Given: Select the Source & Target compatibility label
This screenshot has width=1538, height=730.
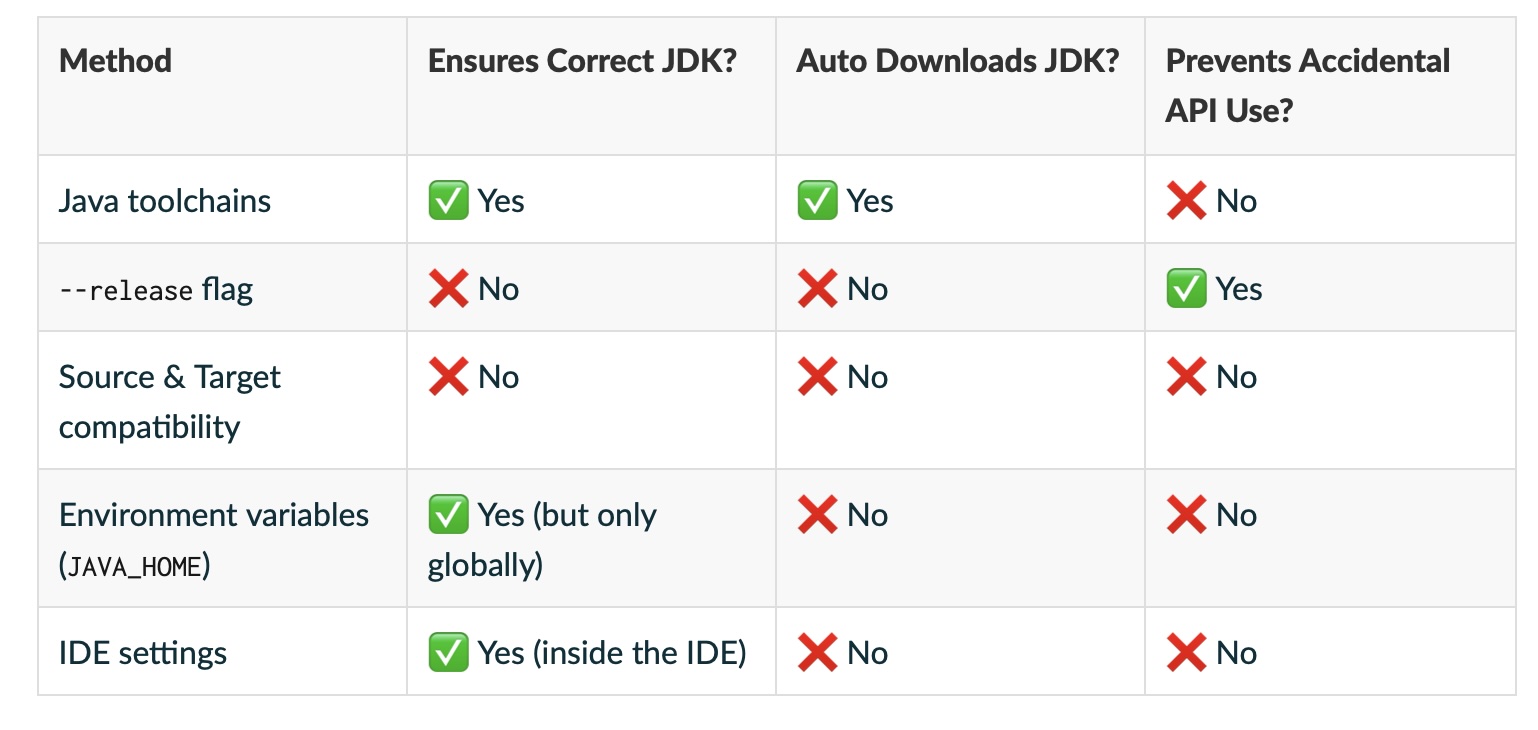Looking at the screenshot, I should point(170,402).
